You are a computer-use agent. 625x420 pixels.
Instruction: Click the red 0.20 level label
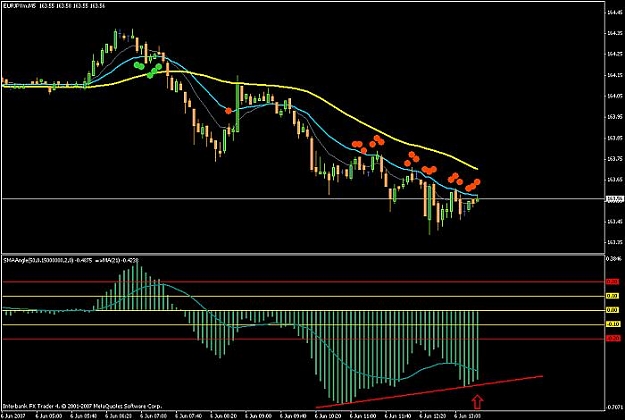613,282
